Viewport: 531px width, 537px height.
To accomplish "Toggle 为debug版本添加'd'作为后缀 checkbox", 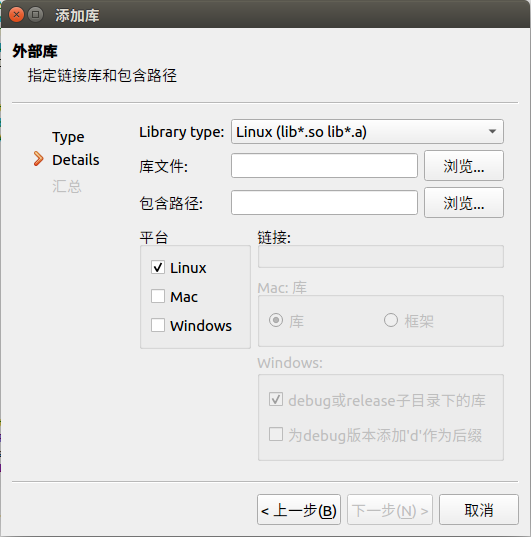I will pyautogui.click(x=276, y=434).
